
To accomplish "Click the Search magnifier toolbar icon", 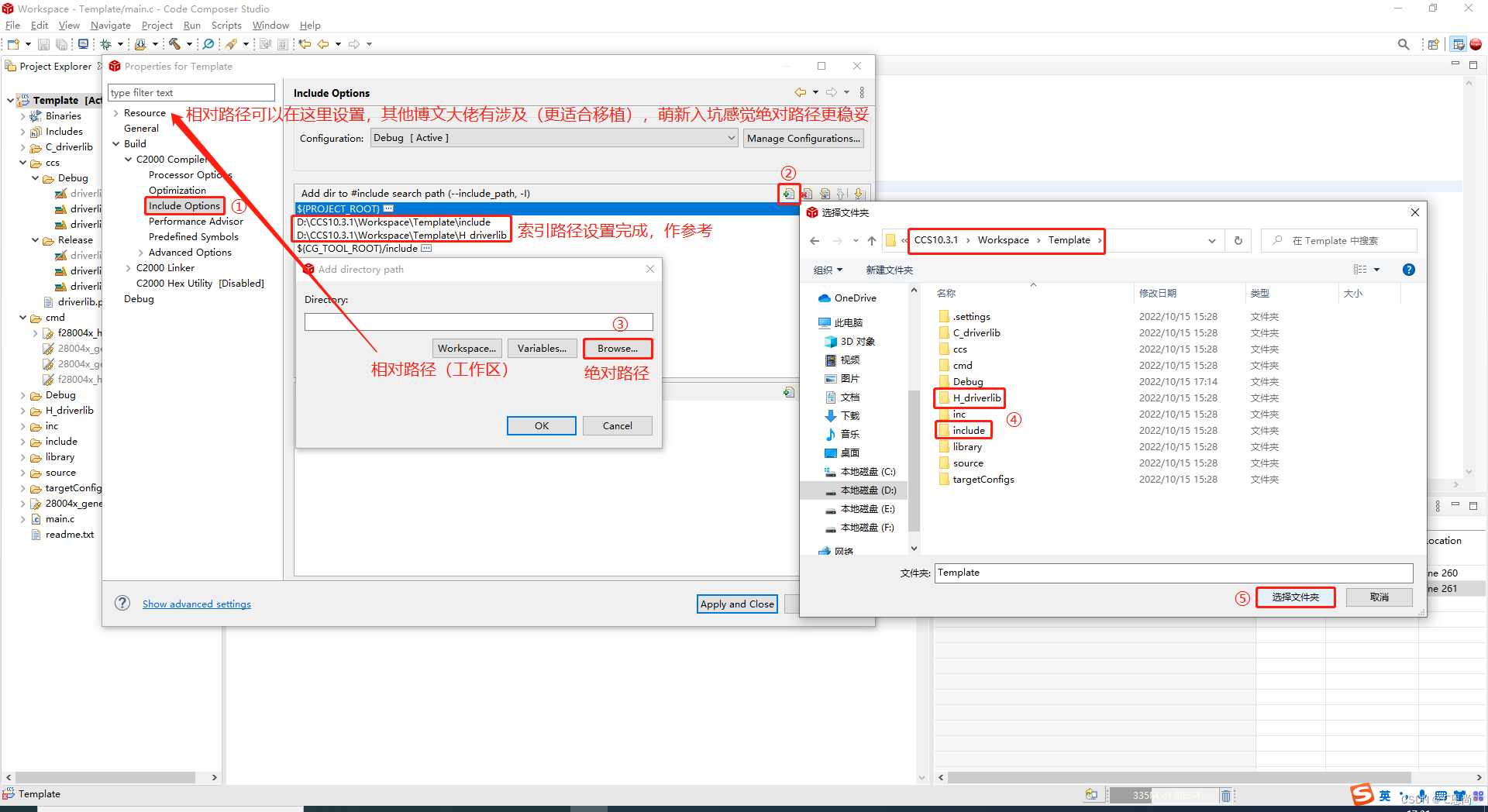I will tap(208, 44).
